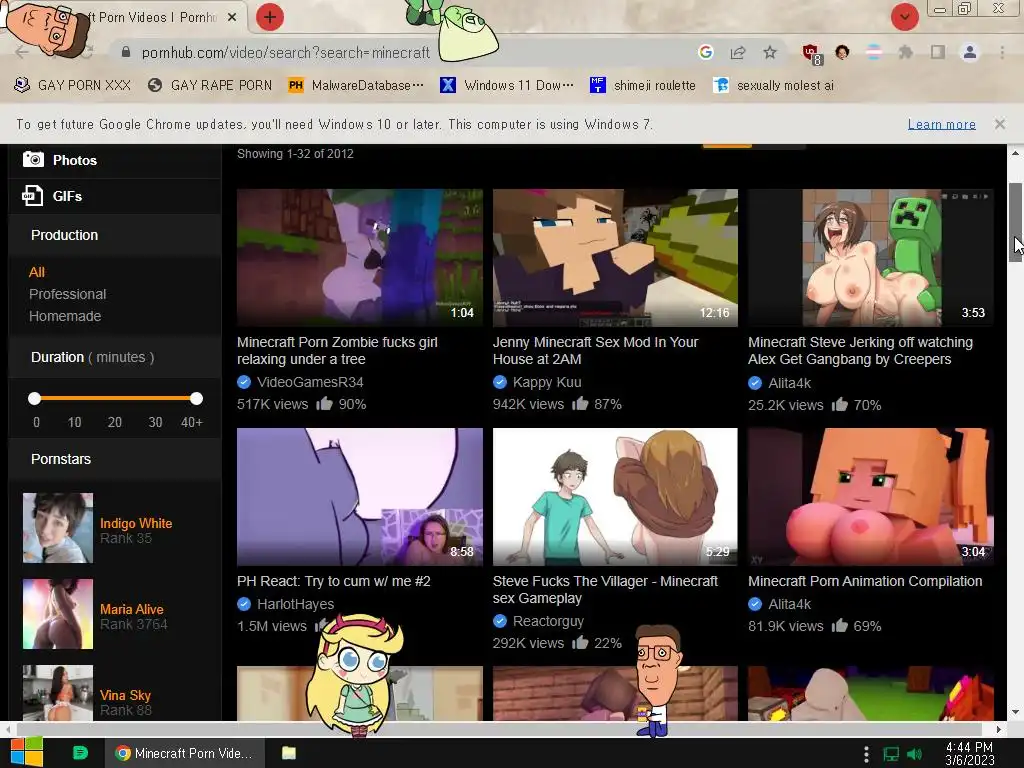Click the verified badge beside Reactorguy

pos(500,621)
